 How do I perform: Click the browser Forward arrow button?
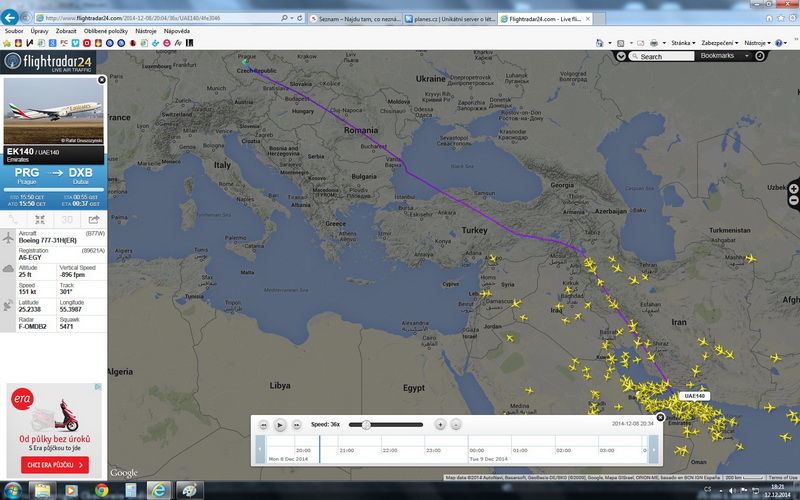coord(26,18)
